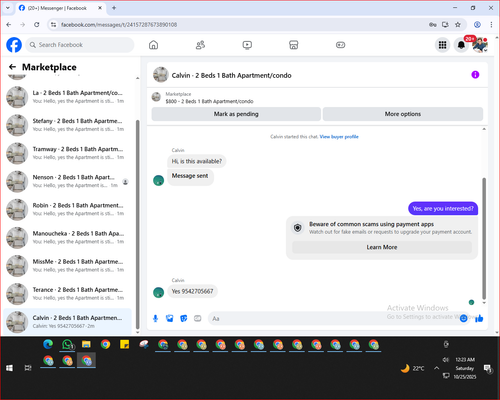Screen dimensions: 500x400
Task: Open the emoji picker in message box
Action: [x=463, y=318]
